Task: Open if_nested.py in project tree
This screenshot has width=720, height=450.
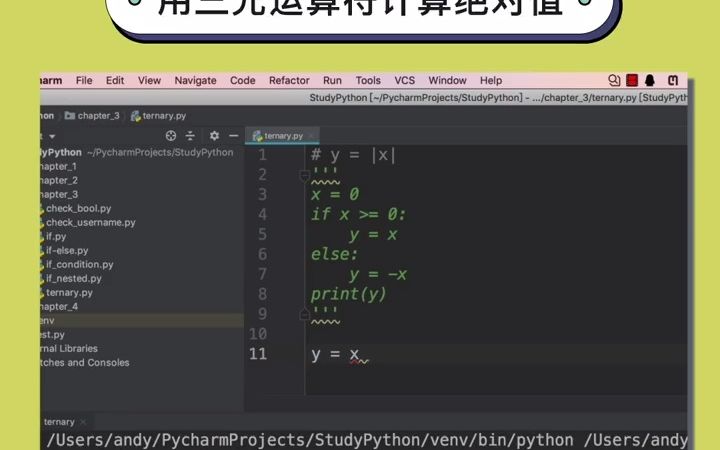Action: point(73,278)
